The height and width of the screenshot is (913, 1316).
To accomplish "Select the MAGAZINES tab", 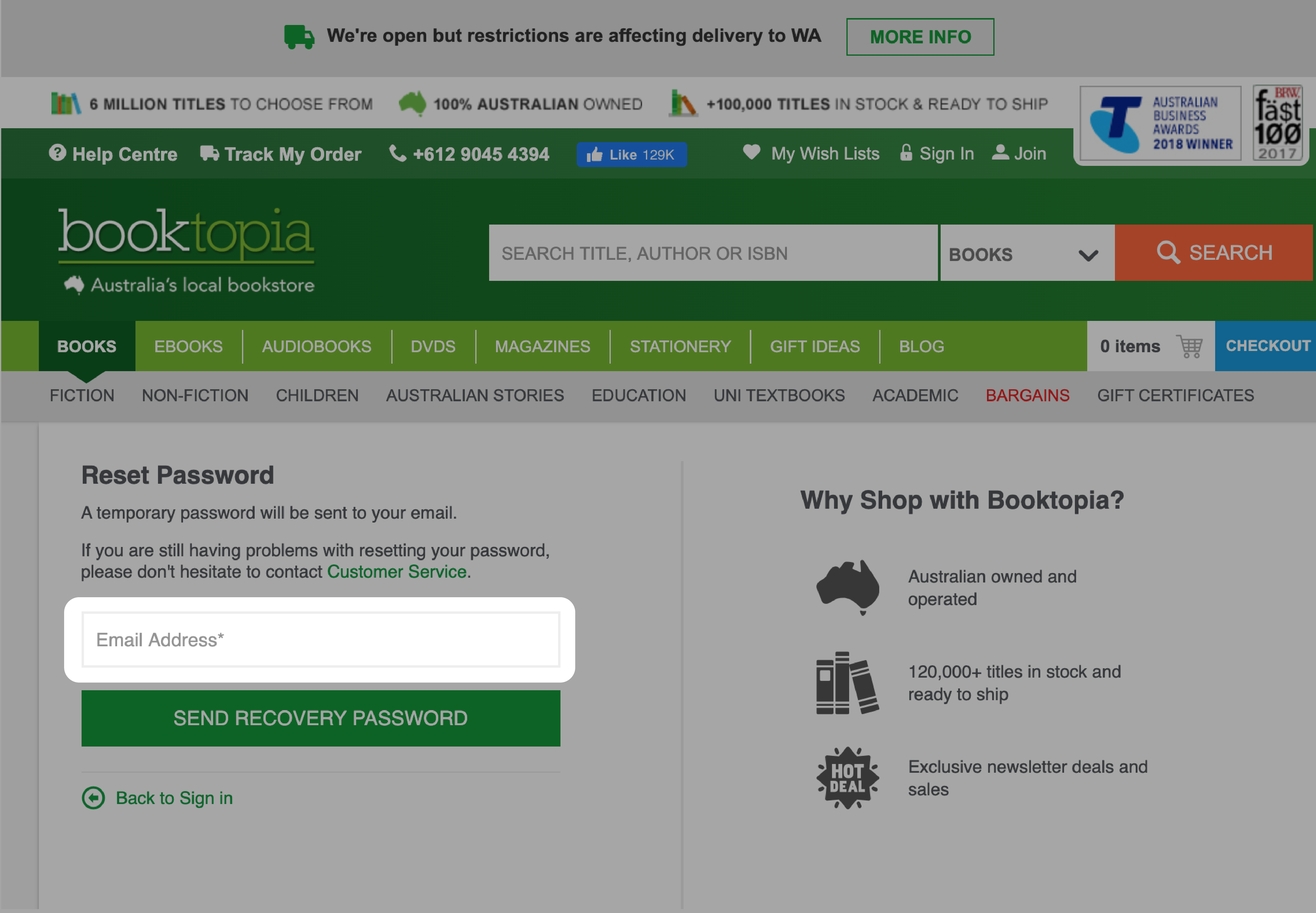I will point(542,346).
